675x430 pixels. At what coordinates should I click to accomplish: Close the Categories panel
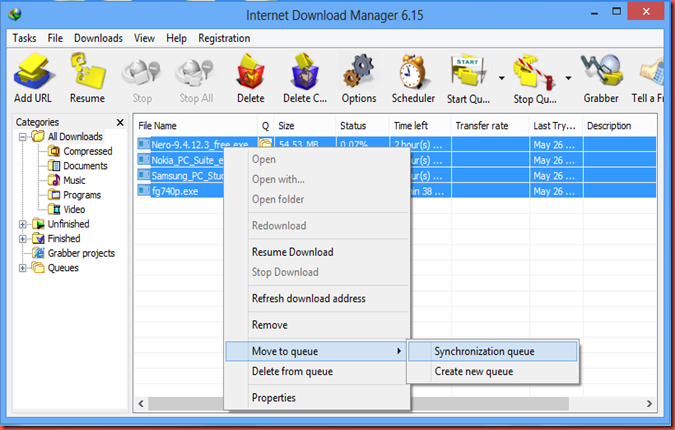pyautogui.click(x=120, y=123)
